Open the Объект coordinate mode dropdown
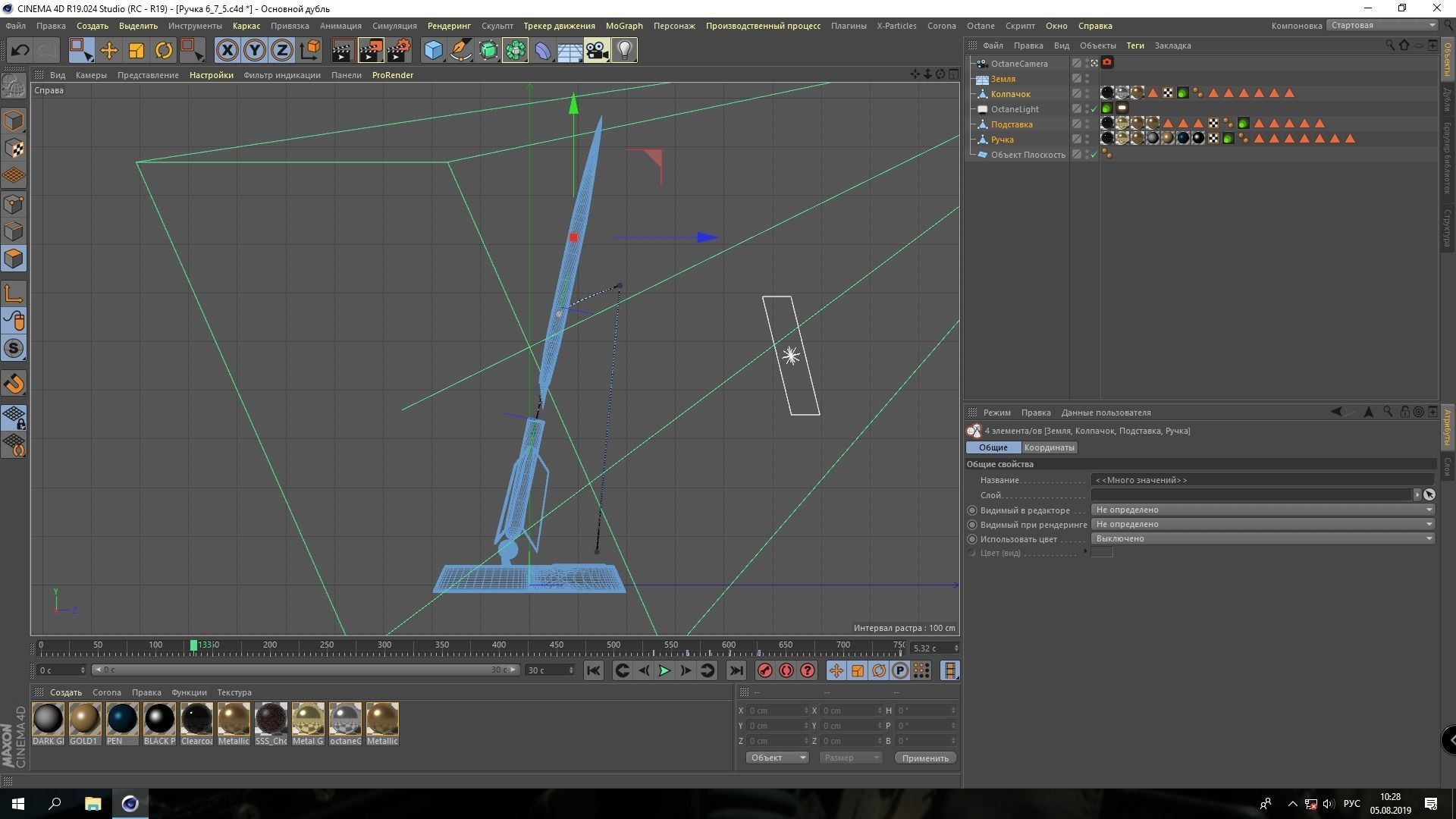This screenshot has height=819, width=1456. click(777, 758)
